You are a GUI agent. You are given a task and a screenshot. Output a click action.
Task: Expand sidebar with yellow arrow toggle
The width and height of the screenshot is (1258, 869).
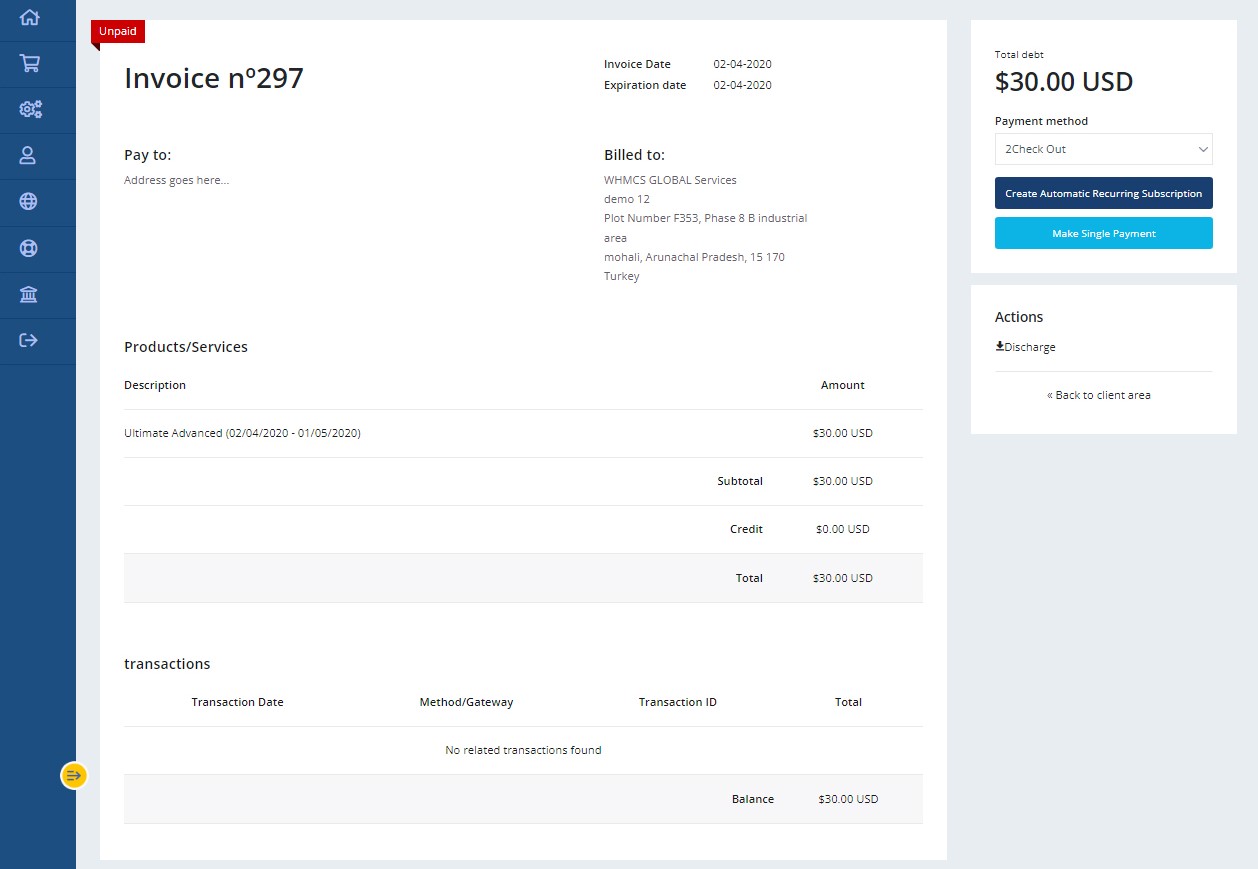(74, 775)
